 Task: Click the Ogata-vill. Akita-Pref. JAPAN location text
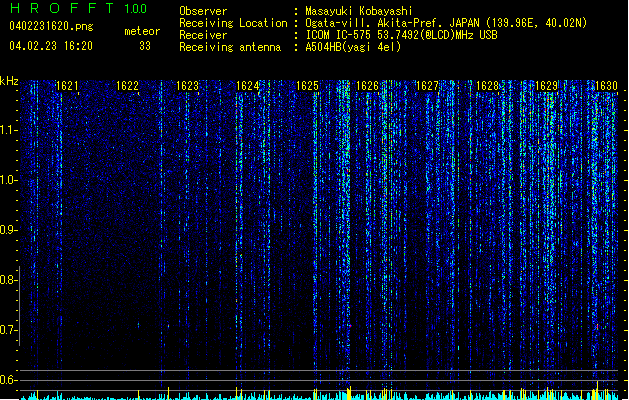click(446, 23)
